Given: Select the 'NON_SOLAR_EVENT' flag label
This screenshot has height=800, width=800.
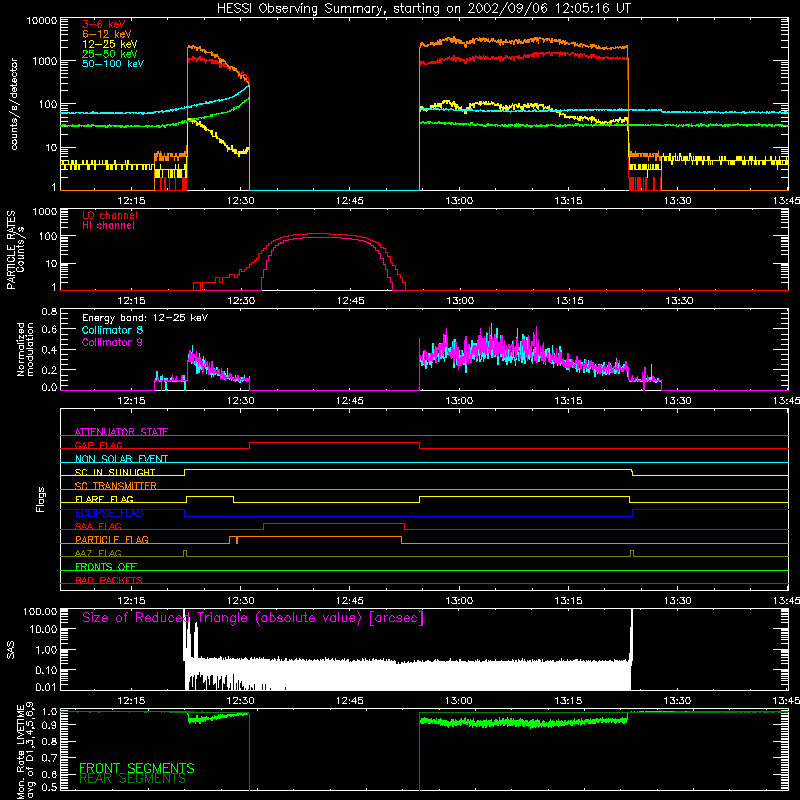Looking at the screenshot, I should click(x=121, y=459).
